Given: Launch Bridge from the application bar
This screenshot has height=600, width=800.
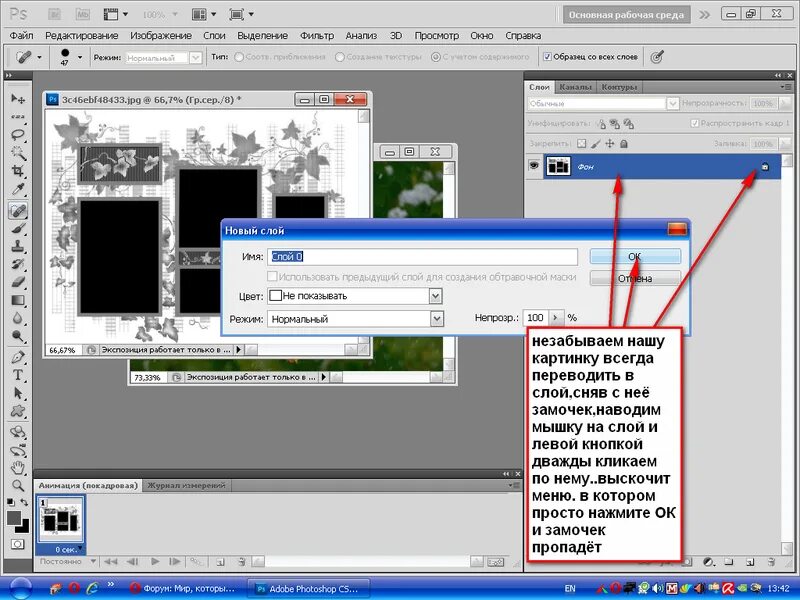Looking at the screenshot, I should tap(55, 14).
